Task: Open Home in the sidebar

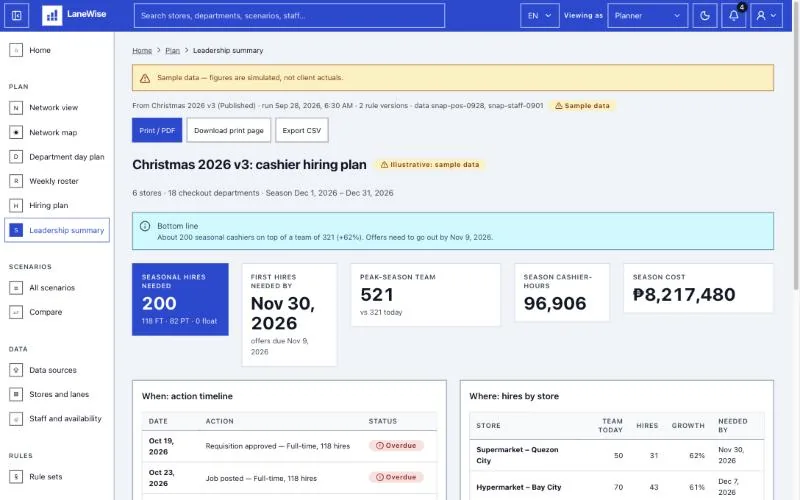Action: pos(57,50)
